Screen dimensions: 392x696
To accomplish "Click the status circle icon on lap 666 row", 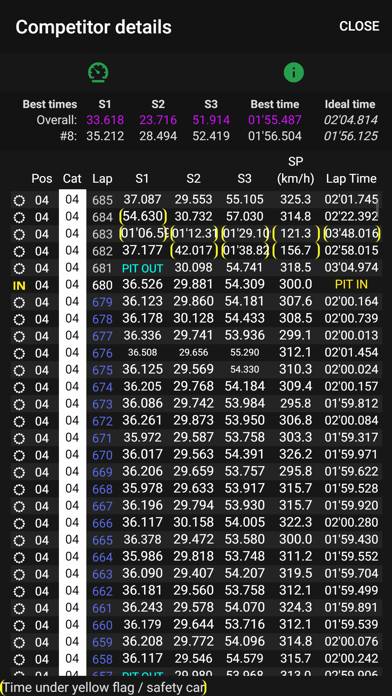I will (19, 523).
